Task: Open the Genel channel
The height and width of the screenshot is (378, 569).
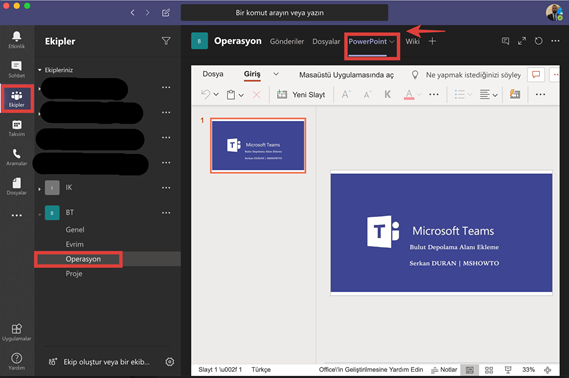Action: [75, 230]
